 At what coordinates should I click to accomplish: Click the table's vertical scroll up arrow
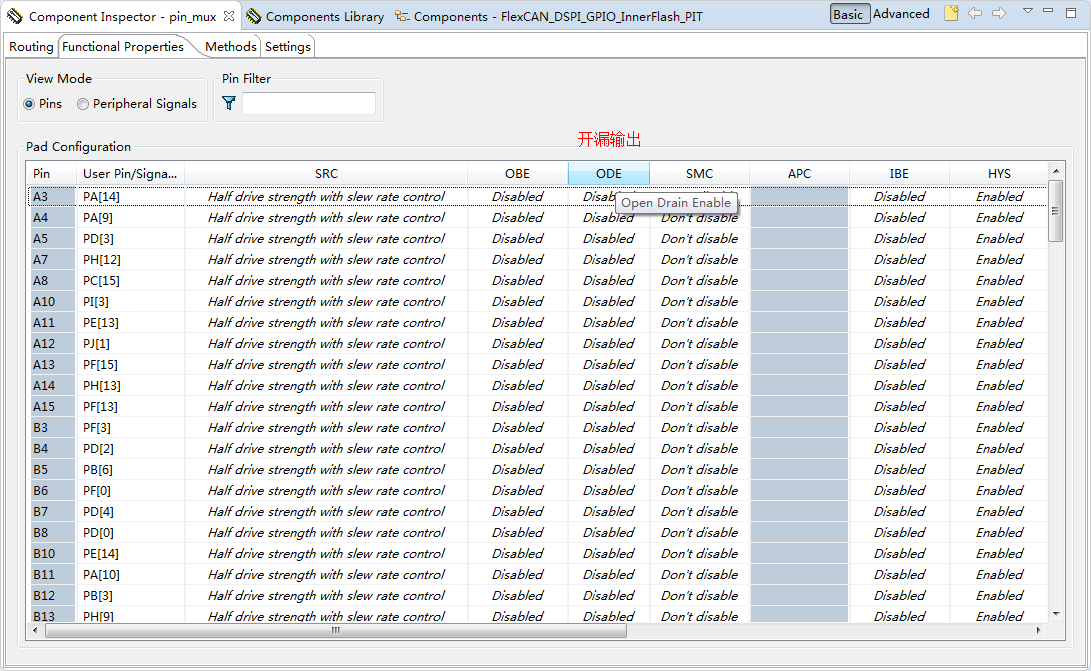[1056, 171]
